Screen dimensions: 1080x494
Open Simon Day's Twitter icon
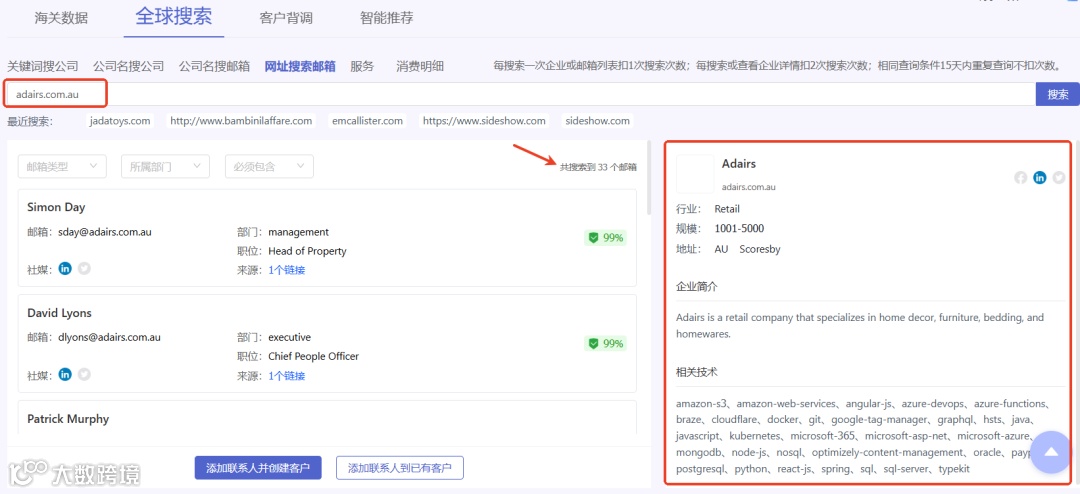click(x=84, y=268)
